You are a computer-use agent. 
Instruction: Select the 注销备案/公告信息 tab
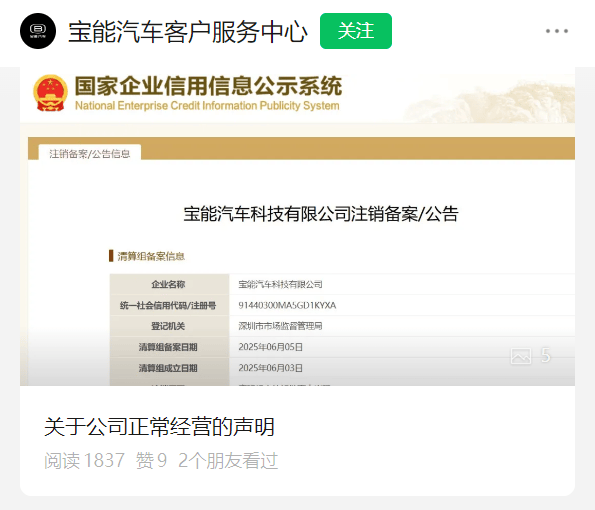pos(90,153)
